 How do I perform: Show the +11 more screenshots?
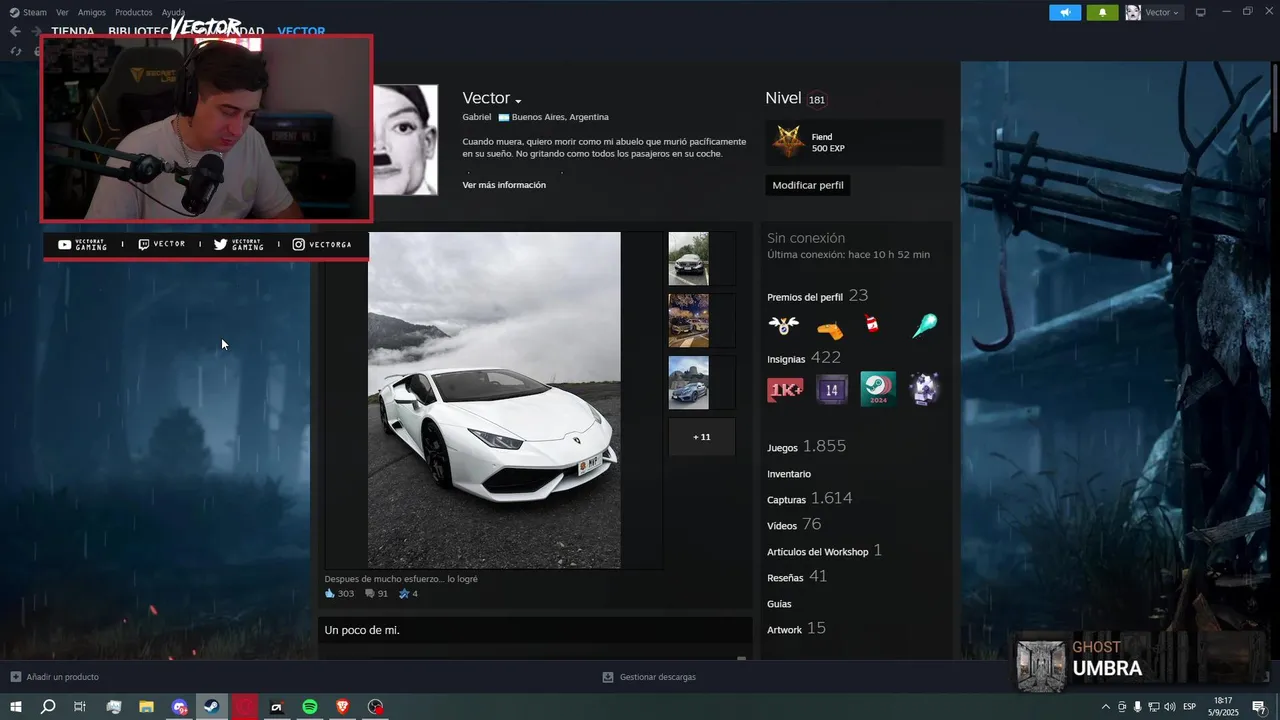(x=702, y=437)
